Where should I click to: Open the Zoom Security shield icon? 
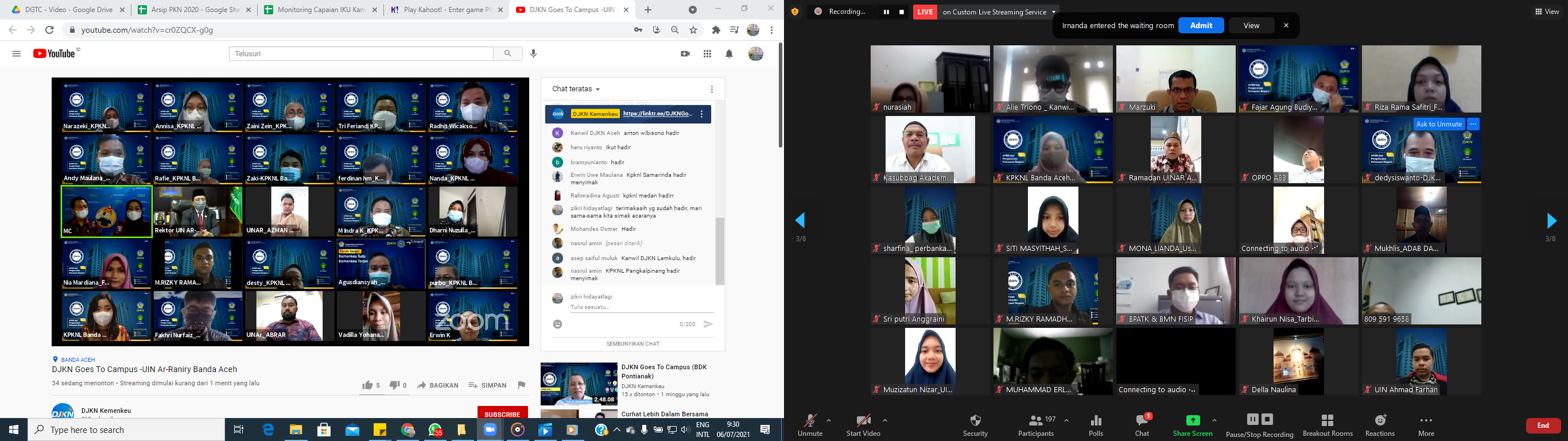[975, 421]
